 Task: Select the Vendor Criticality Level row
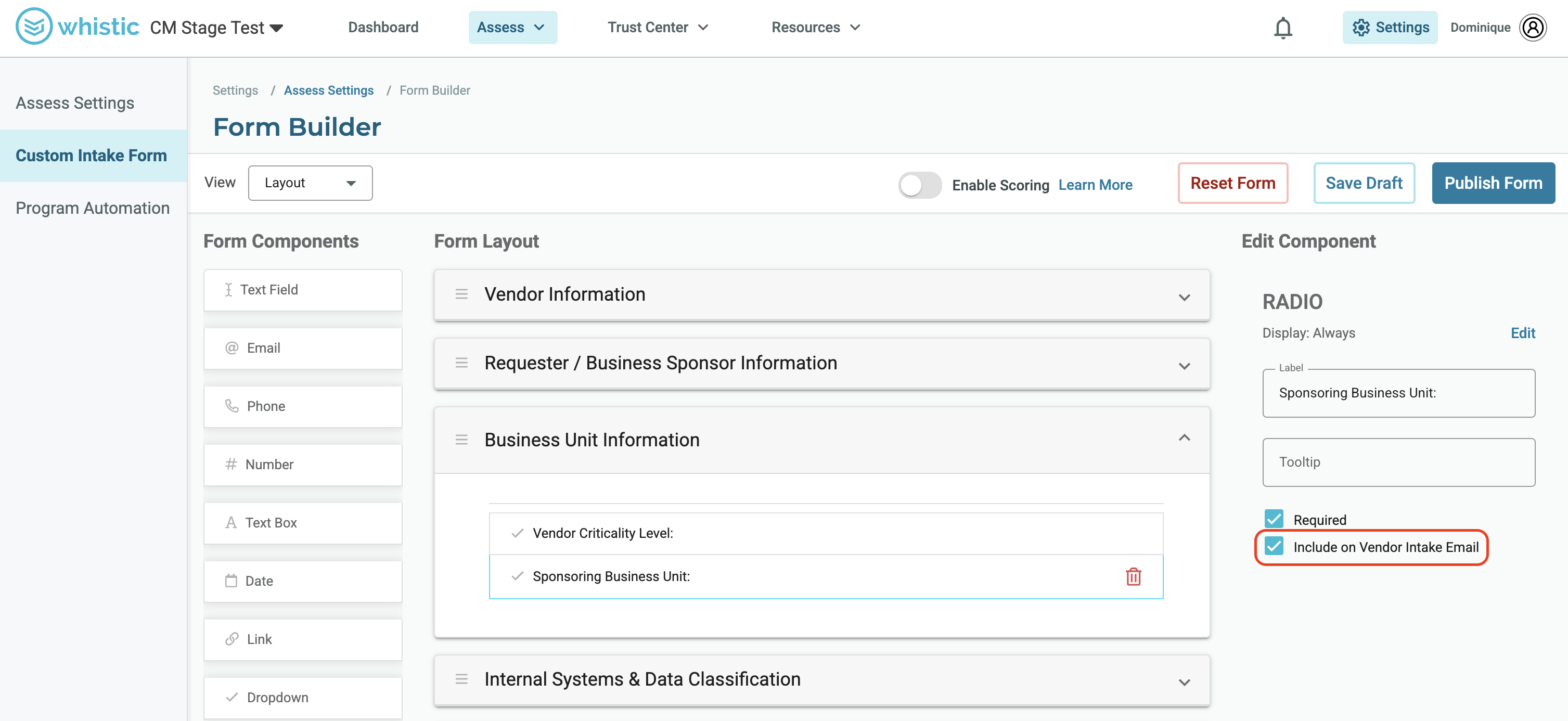[826, 534]
